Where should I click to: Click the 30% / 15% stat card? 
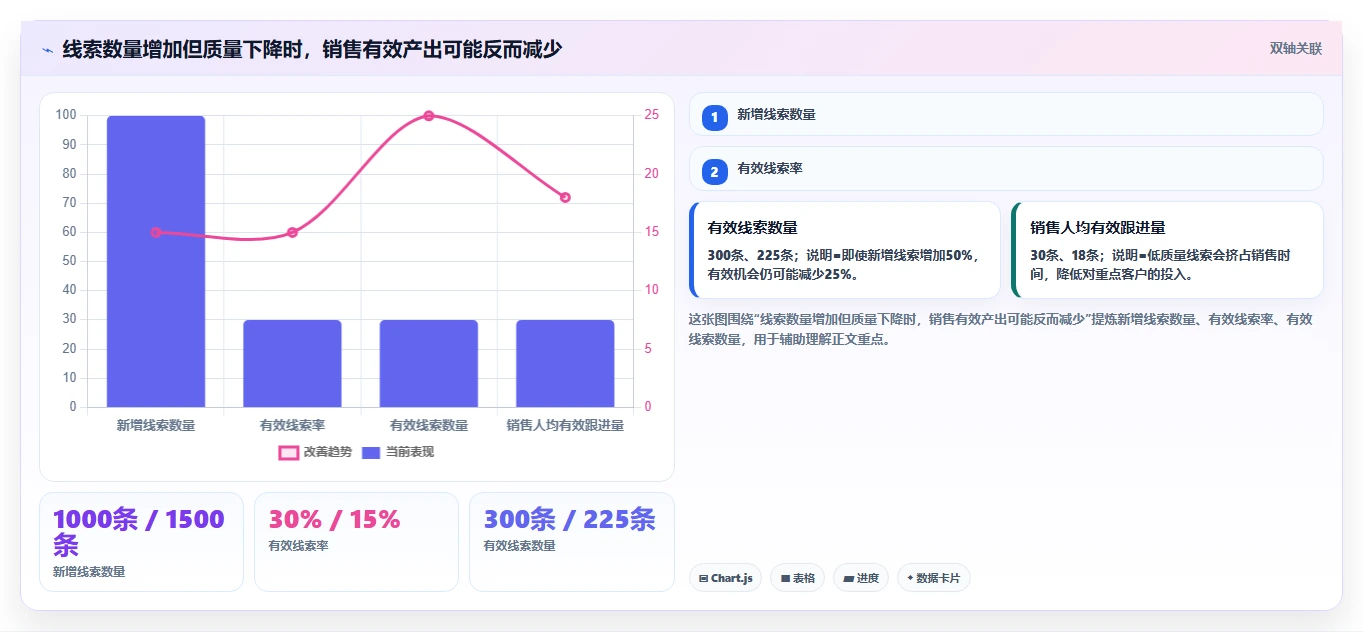(x=356, y=542)
